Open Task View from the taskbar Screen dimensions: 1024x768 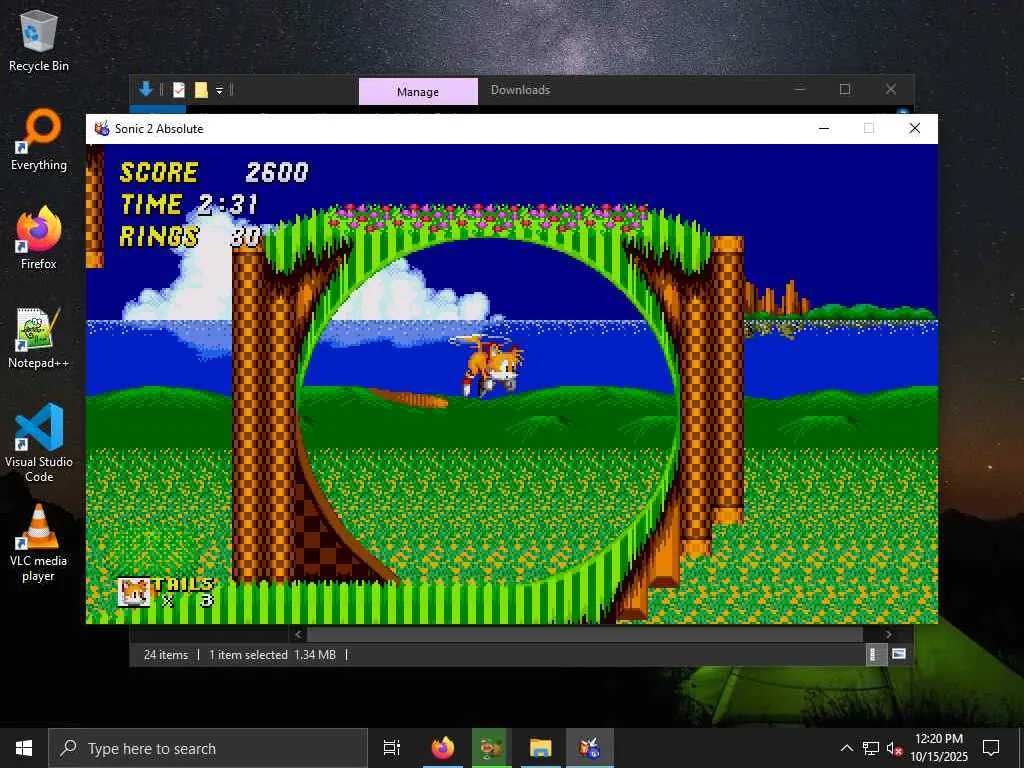pos(392,748)
